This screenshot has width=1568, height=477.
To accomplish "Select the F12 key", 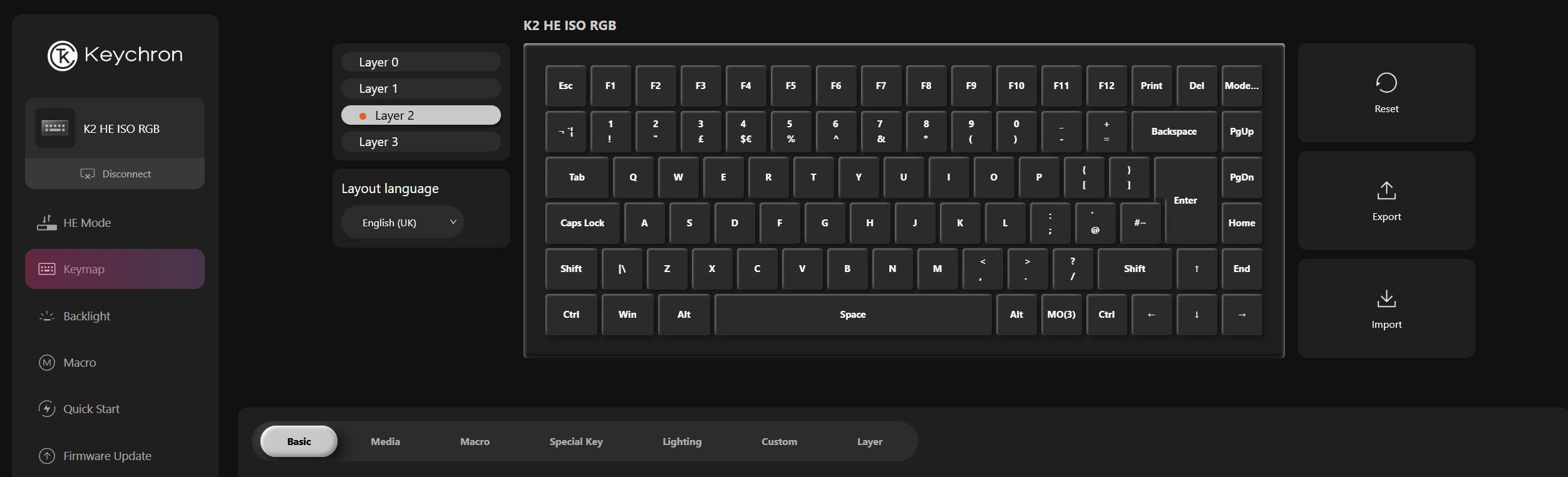I will point(1106,85).
